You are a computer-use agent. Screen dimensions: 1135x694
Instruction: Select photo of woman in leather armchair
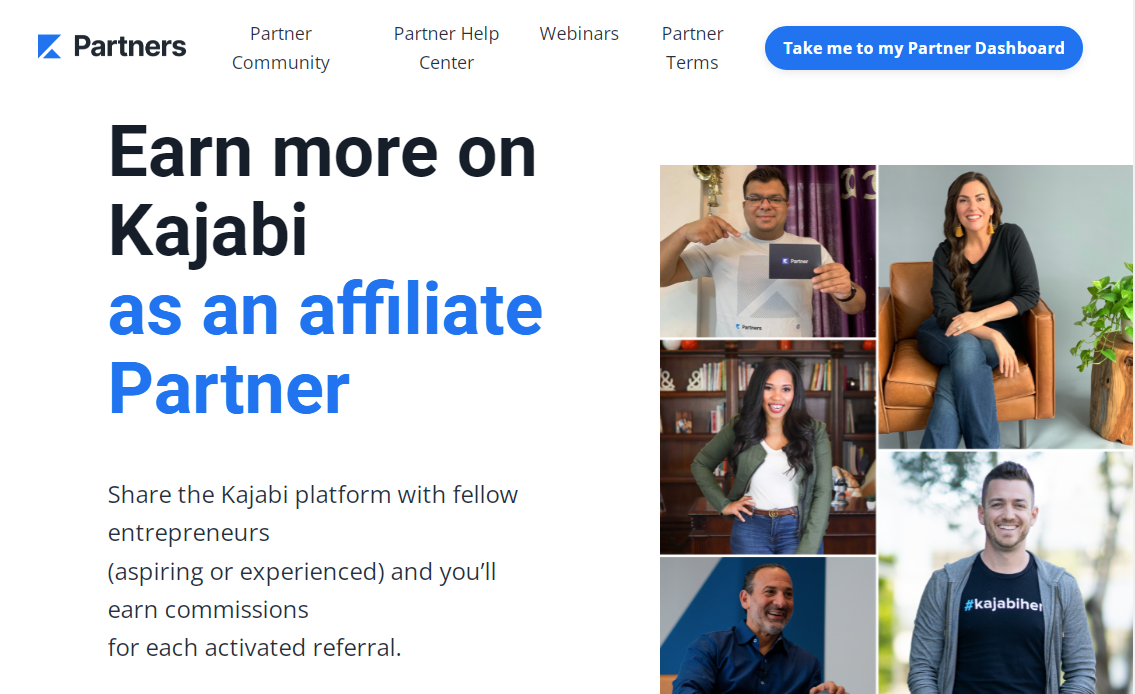click(x=1005, y=307)
